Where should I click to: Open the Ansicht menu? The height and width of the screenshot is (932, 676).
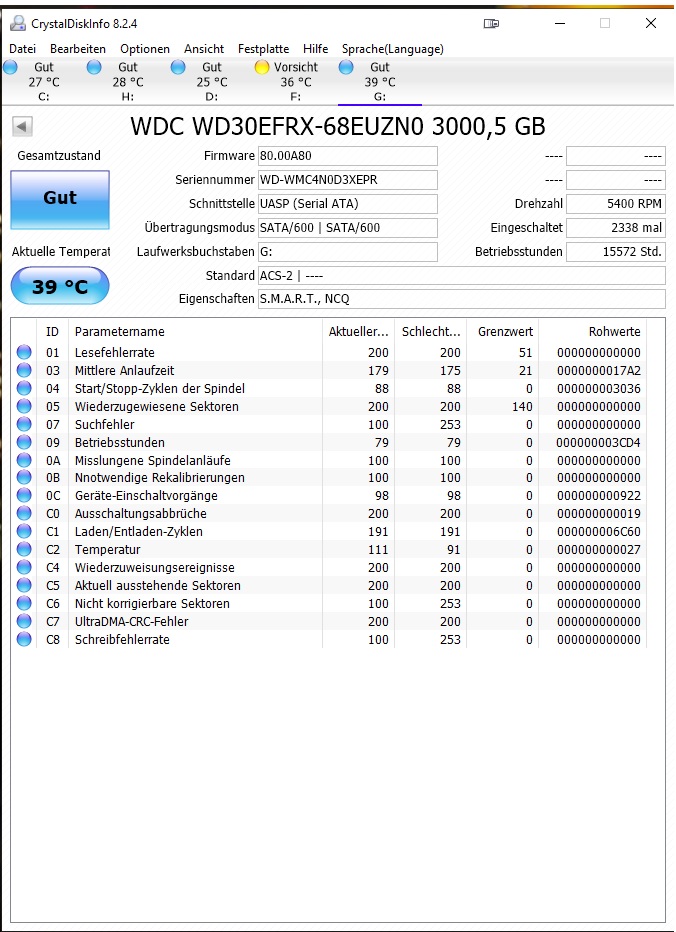point(204,49)
